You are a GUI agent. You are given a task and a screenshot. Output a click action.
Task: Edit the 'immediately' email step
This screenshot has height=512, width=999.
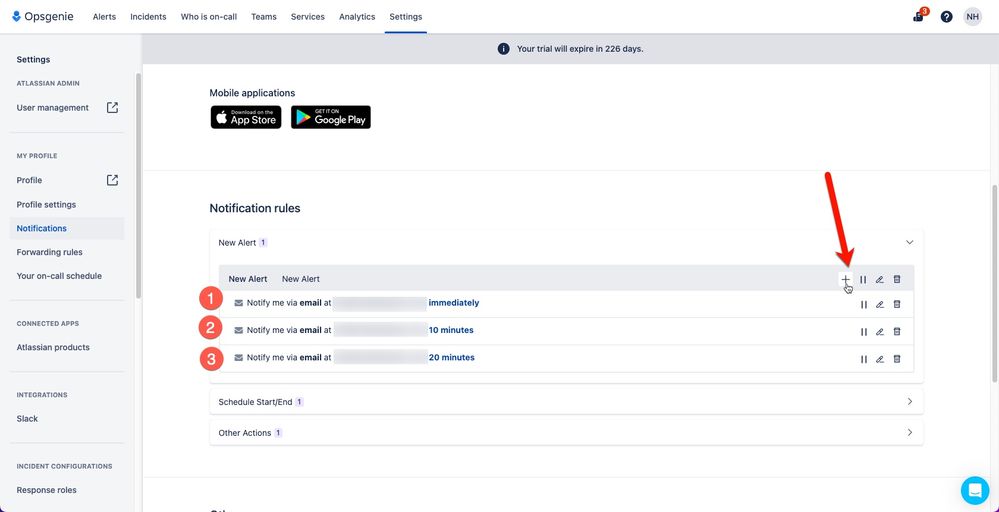coord(880,304)
